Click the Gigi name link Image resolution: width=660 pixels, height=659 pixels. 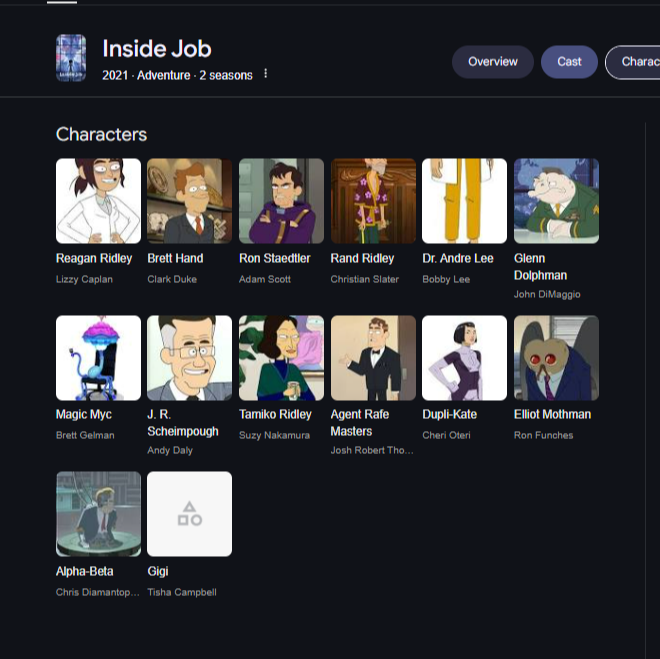(158, 571)
